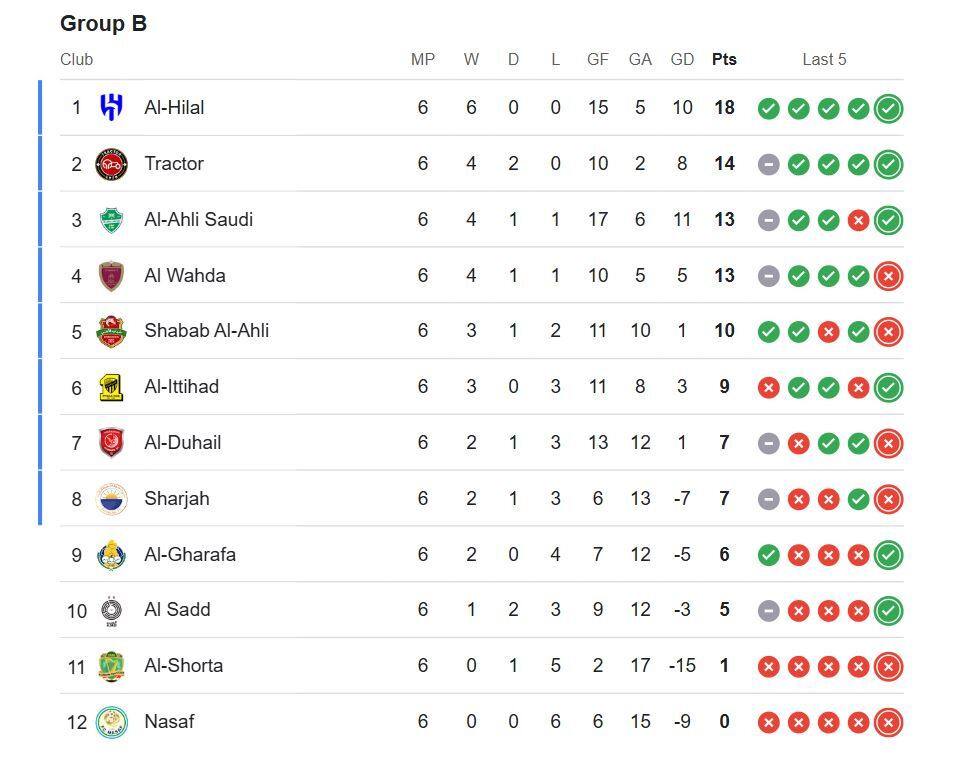
Task: Click Al-Hilal's latest win result circle
Action: click(x=888, y=108)
